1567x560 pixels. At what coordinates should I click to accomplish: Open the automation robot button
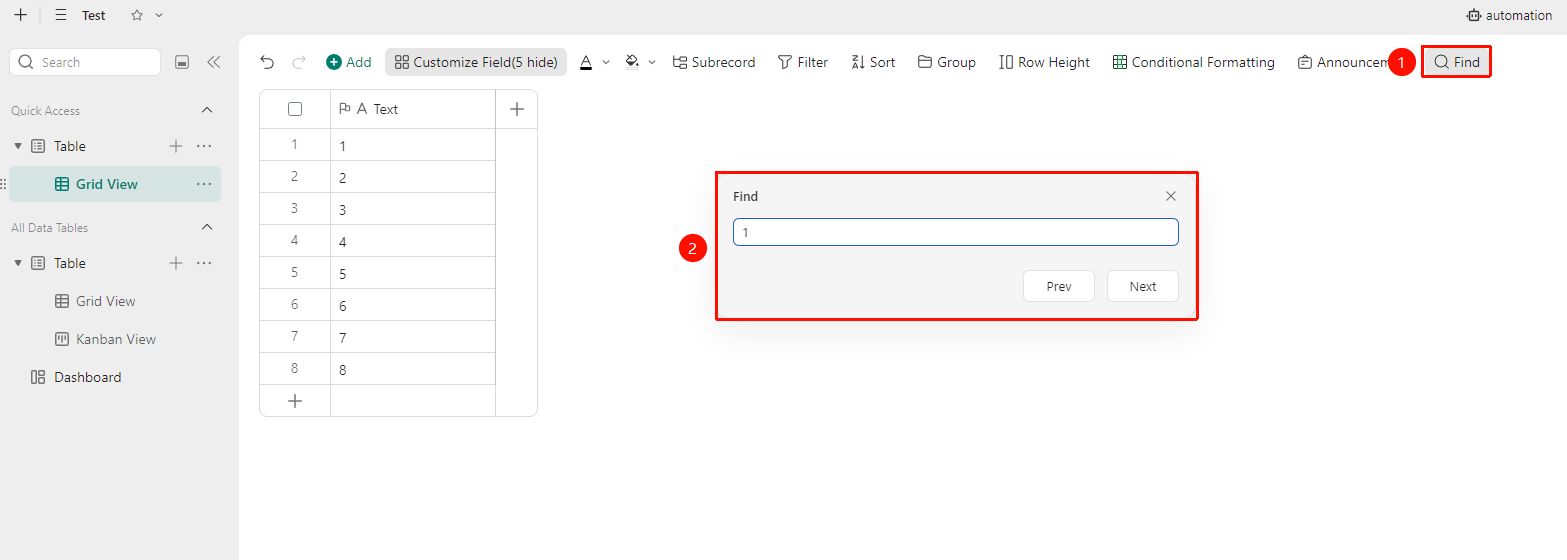click(x=1509, y=15)
